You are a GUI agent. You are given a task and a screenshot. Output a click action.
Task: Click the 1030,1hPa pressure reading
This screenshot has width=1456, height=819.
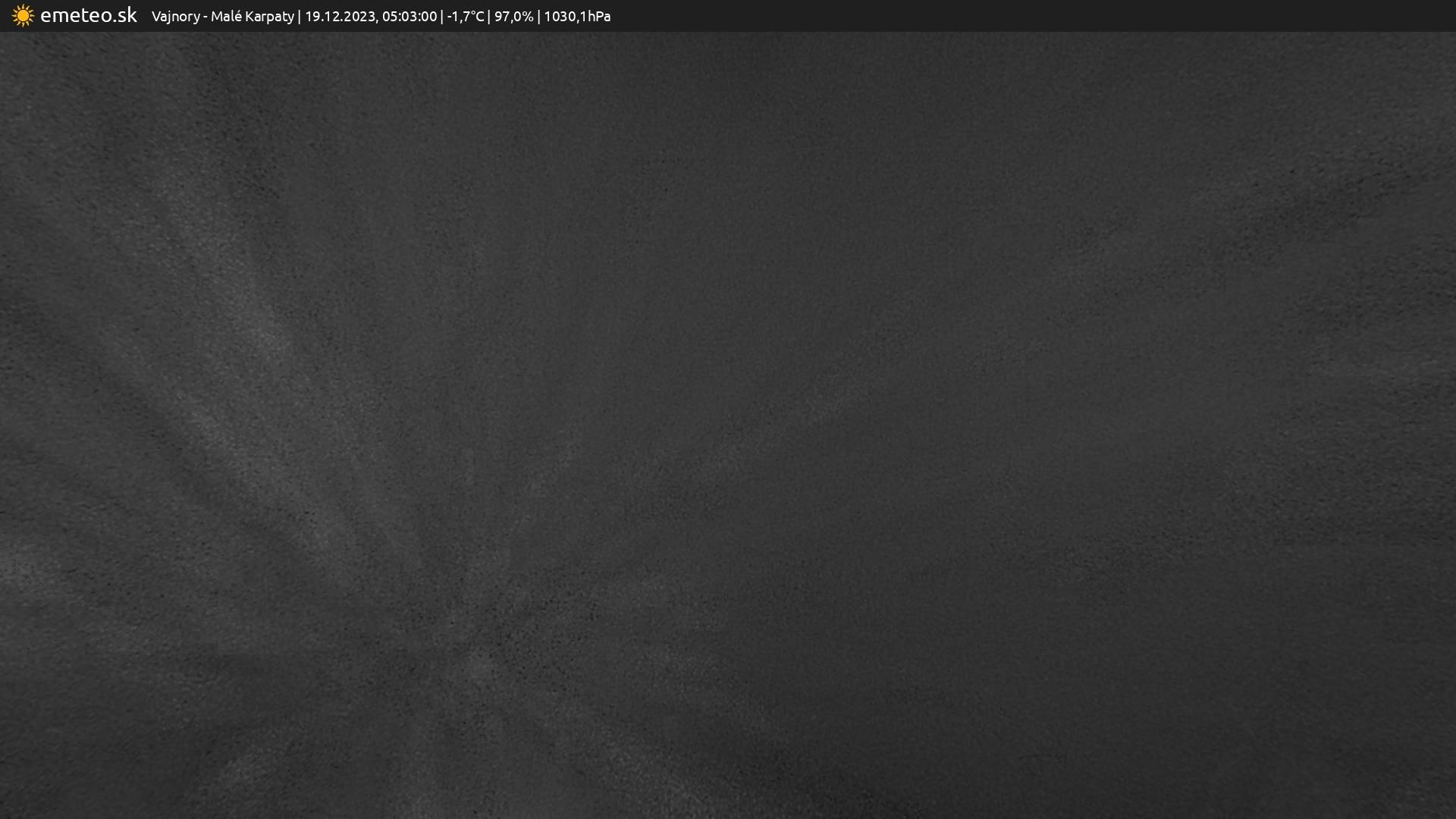(x=576, y=16)
